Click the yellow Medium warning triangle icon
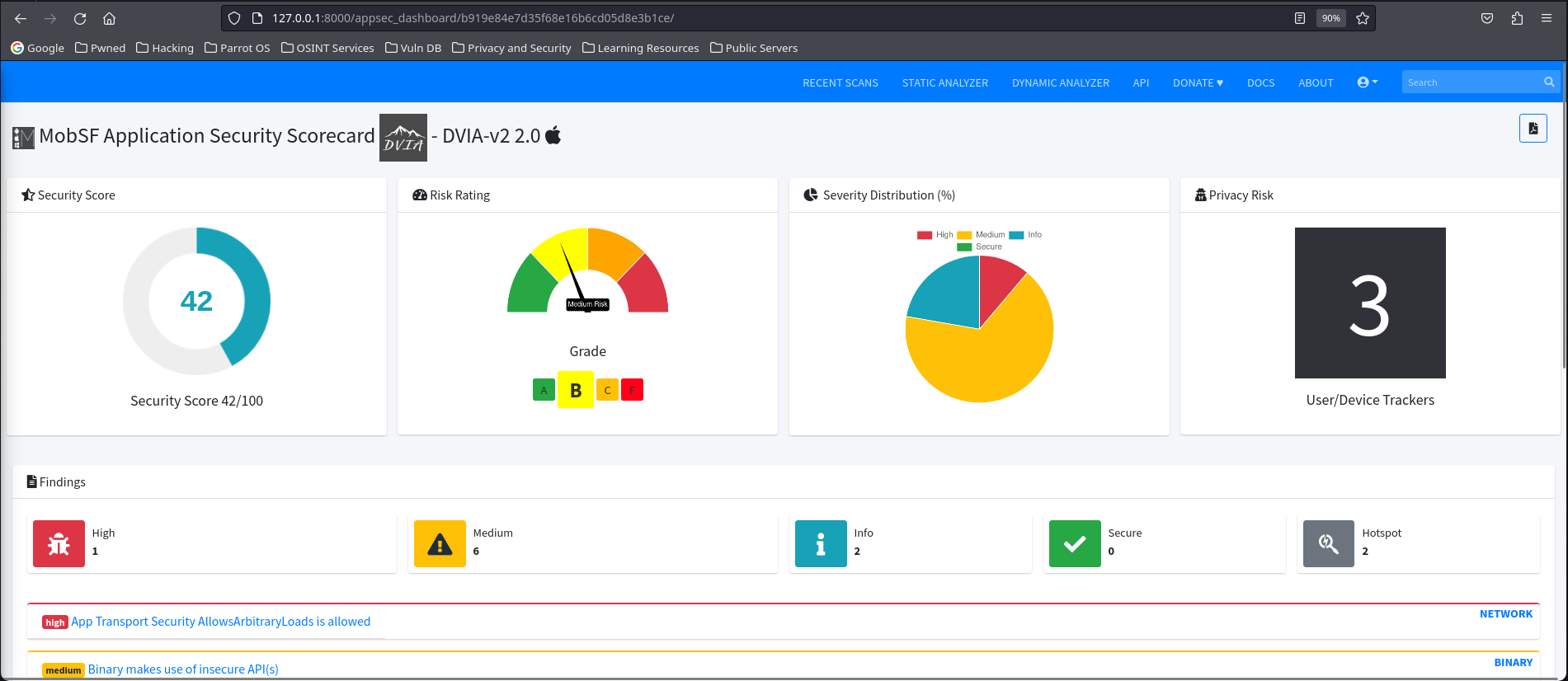Image resolution: width=1568 pixels, height=681 pixels. click(x=440, y=544)
